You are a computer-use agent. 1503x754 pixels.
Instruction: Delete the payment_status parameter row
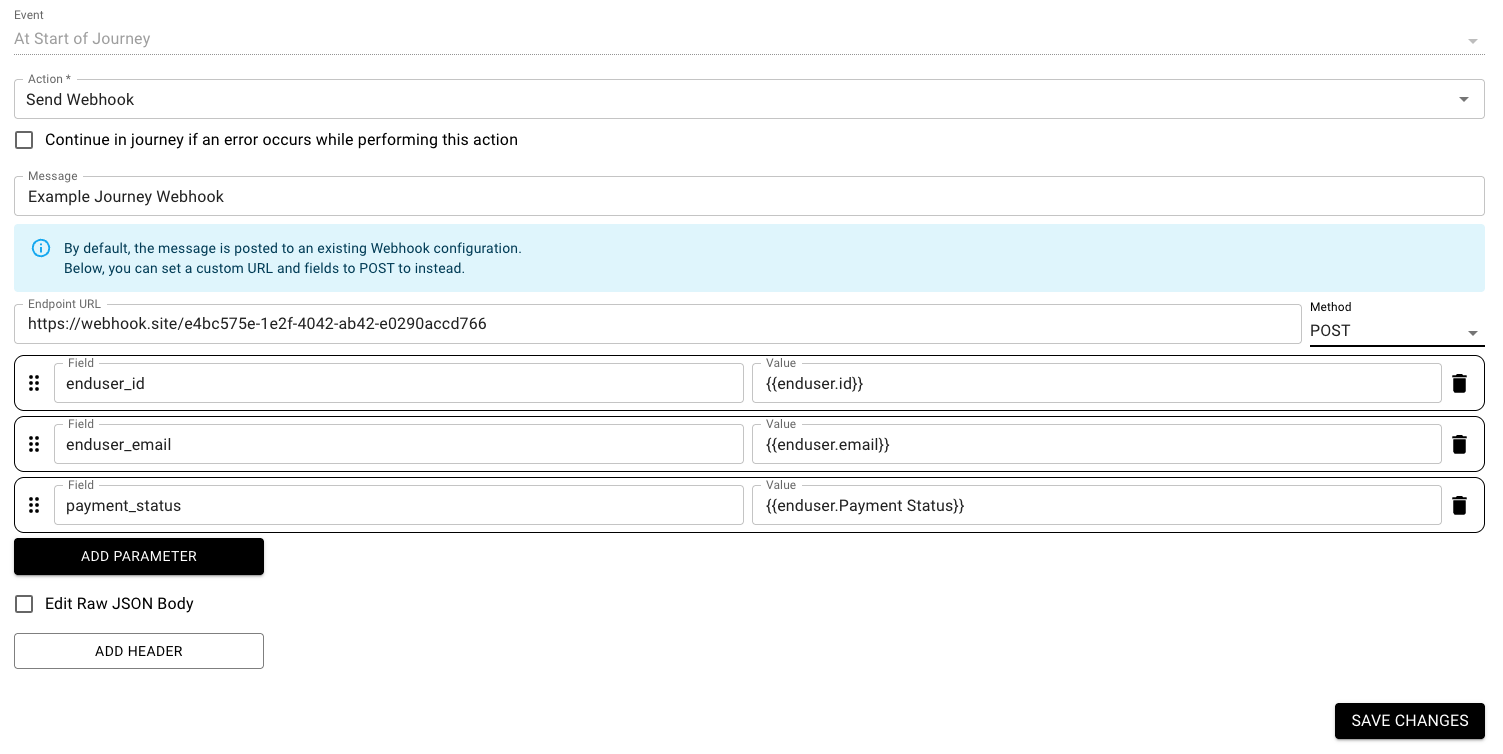pos(1459,505)
